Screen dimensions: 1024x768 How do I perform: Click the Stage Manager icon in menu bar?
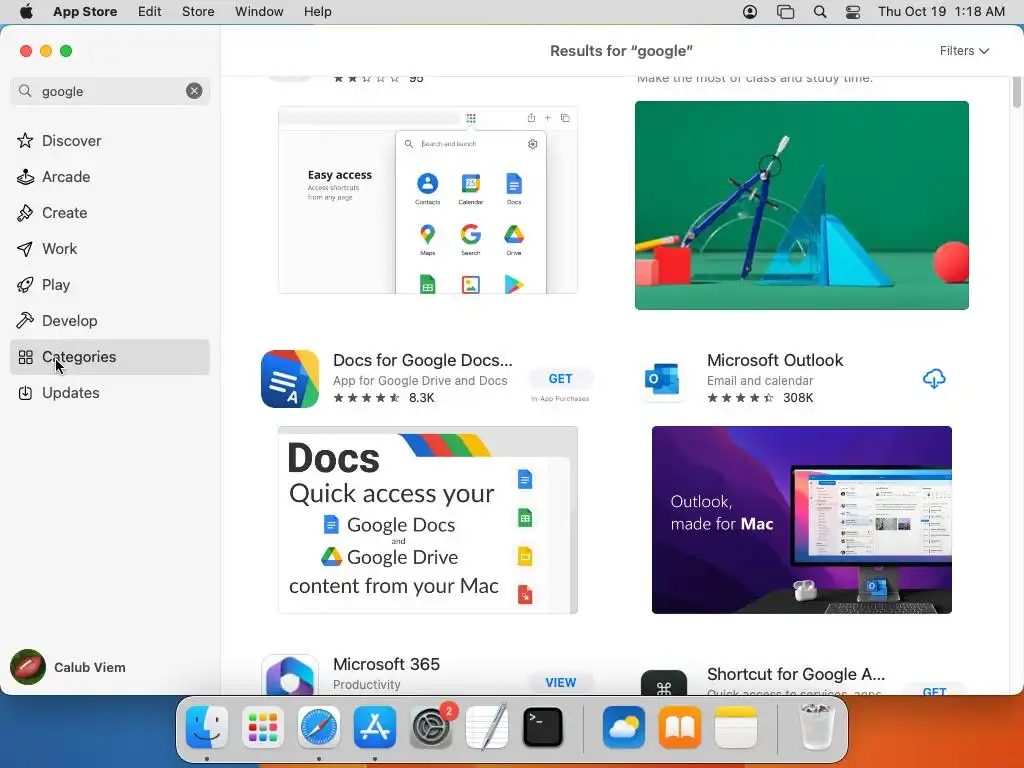[785, 12]
